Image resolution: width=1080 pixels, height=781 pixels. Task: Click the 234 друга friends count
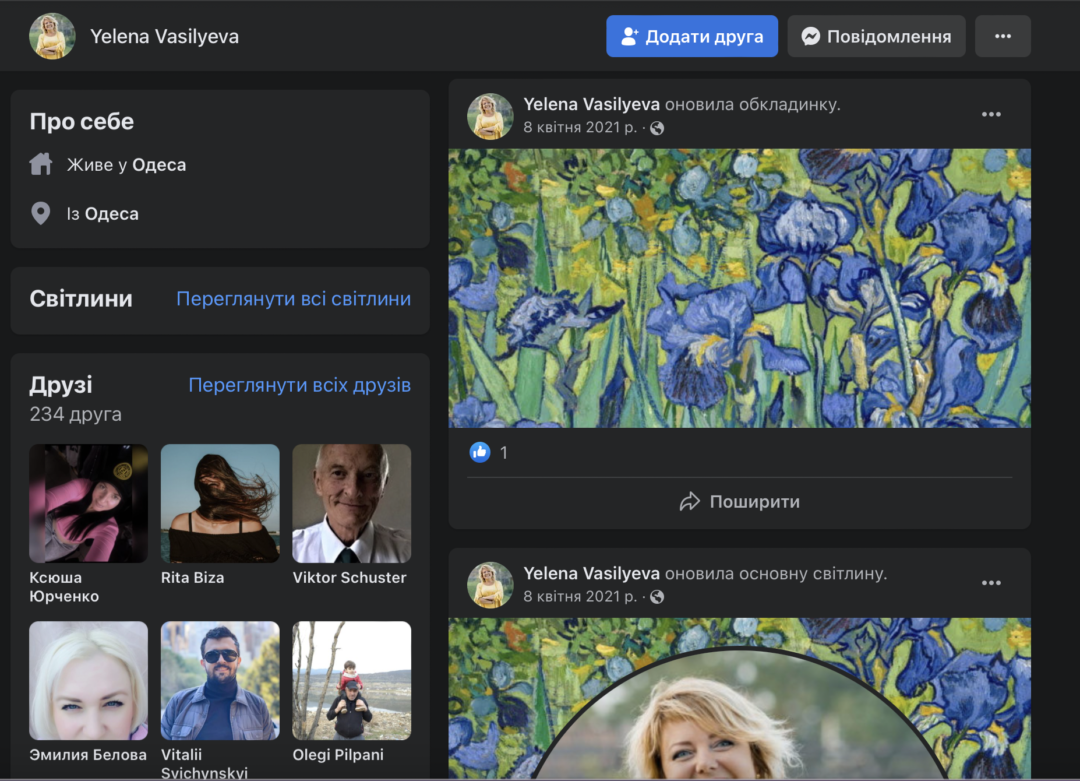click(x=76, y=414)
